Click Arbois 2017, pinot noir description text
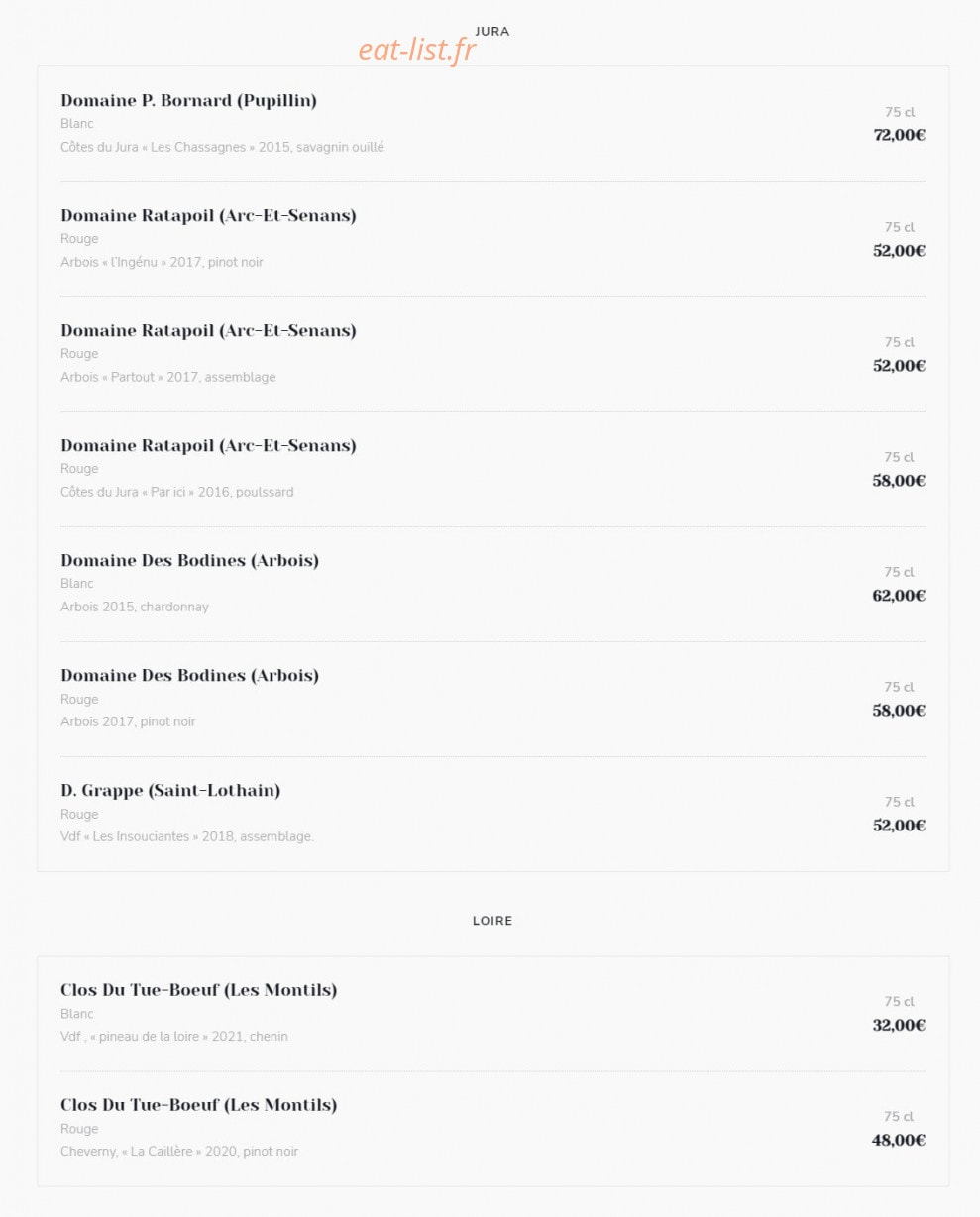This screenshot has width=980, height=1217. pos(128,721)
